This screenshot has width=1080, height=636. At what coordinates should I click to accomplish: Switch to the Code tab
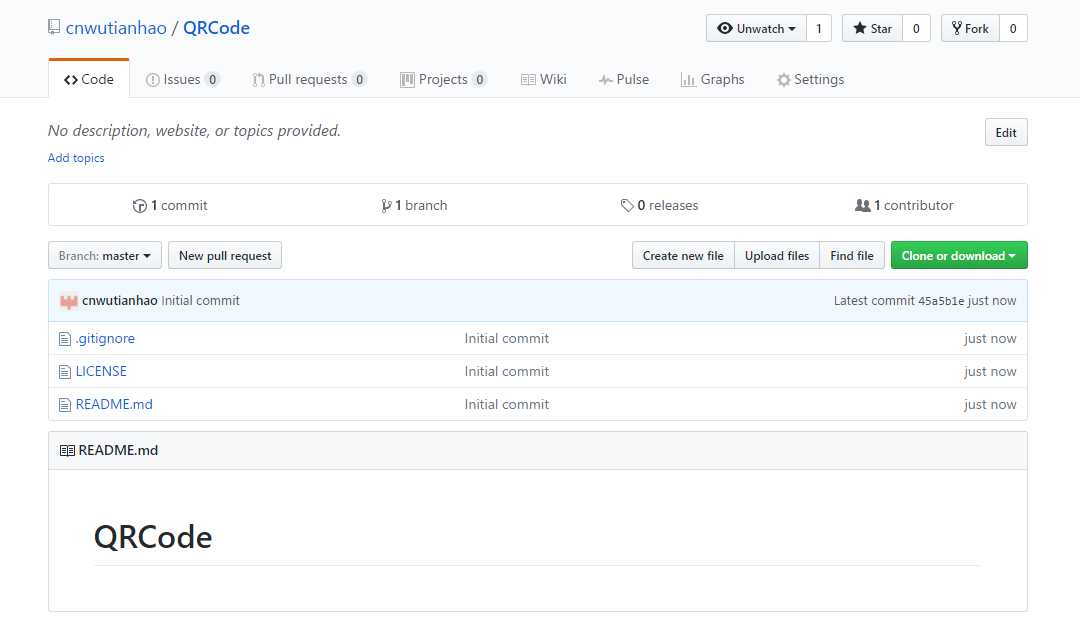coord(89,79)
